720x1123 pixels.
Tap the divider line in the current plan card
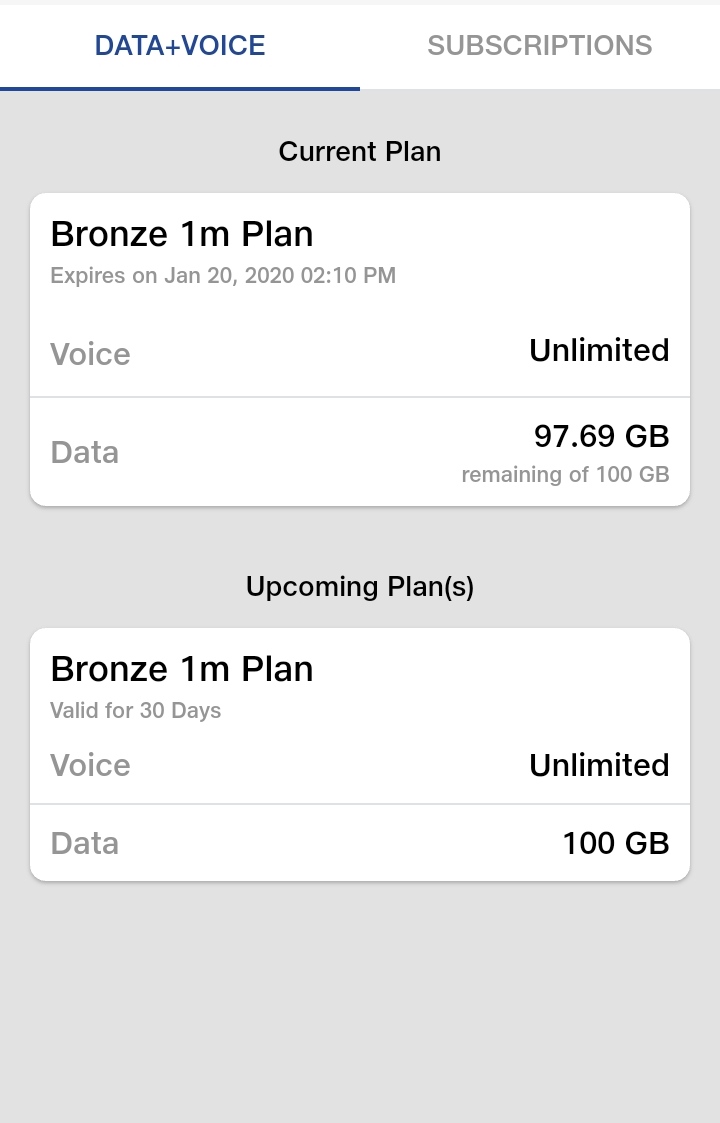point(360,397)
